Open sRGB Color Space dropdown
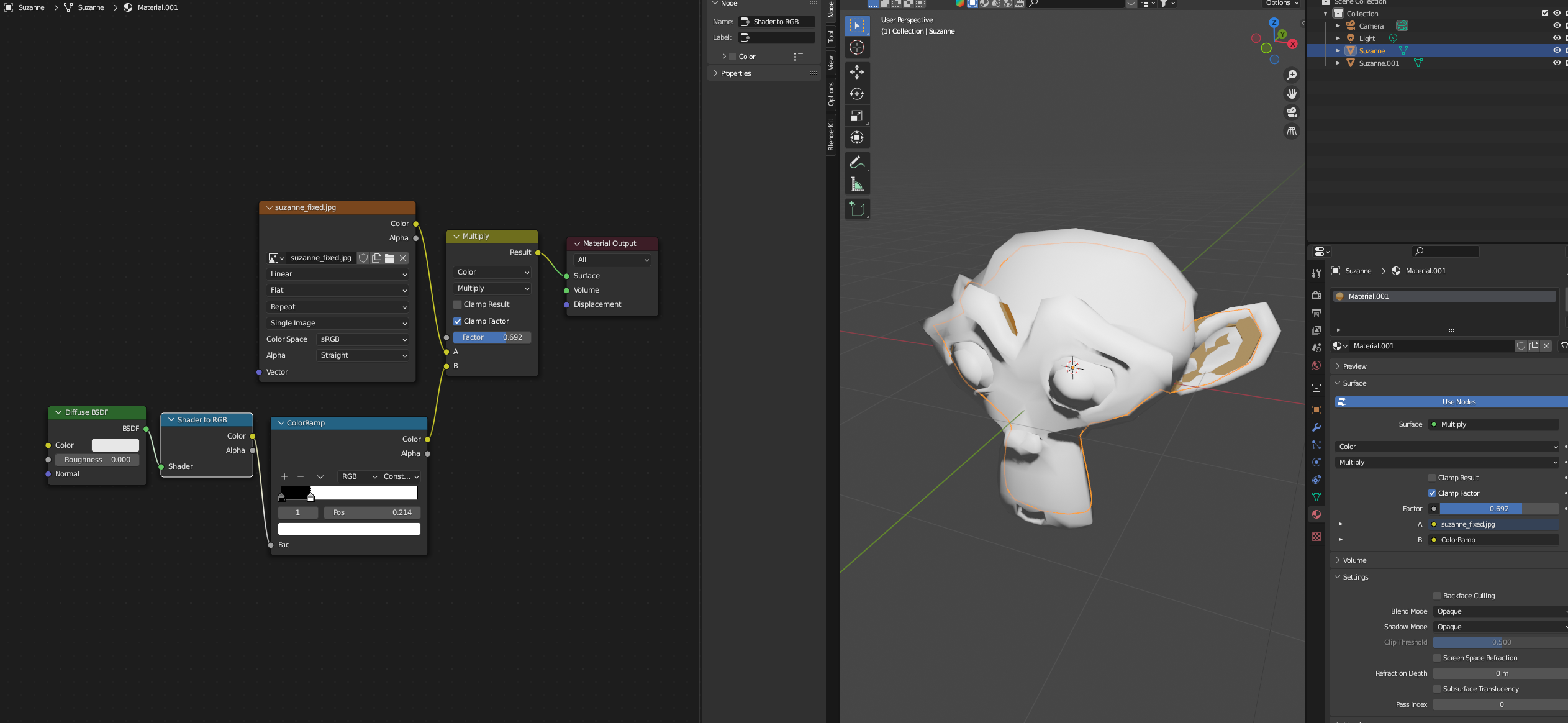 363,339
